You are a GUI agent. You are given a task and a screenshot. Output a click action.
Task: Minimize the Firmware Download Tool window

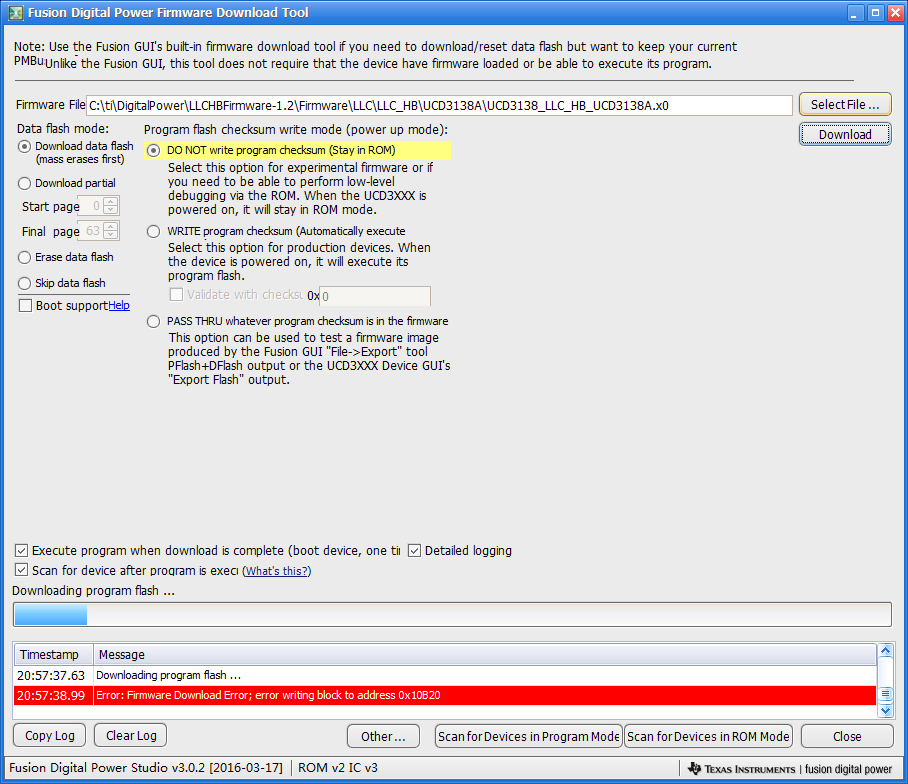point(855,13)
